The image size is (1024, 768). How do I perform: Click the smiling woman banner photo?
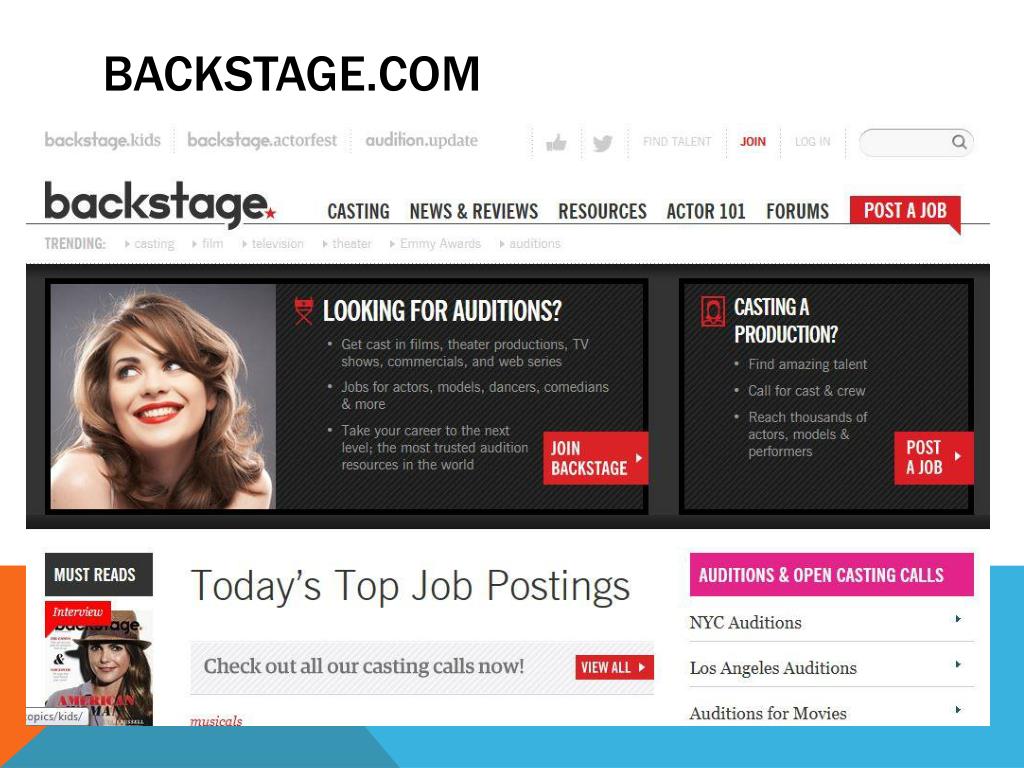(x=163, y=396)
